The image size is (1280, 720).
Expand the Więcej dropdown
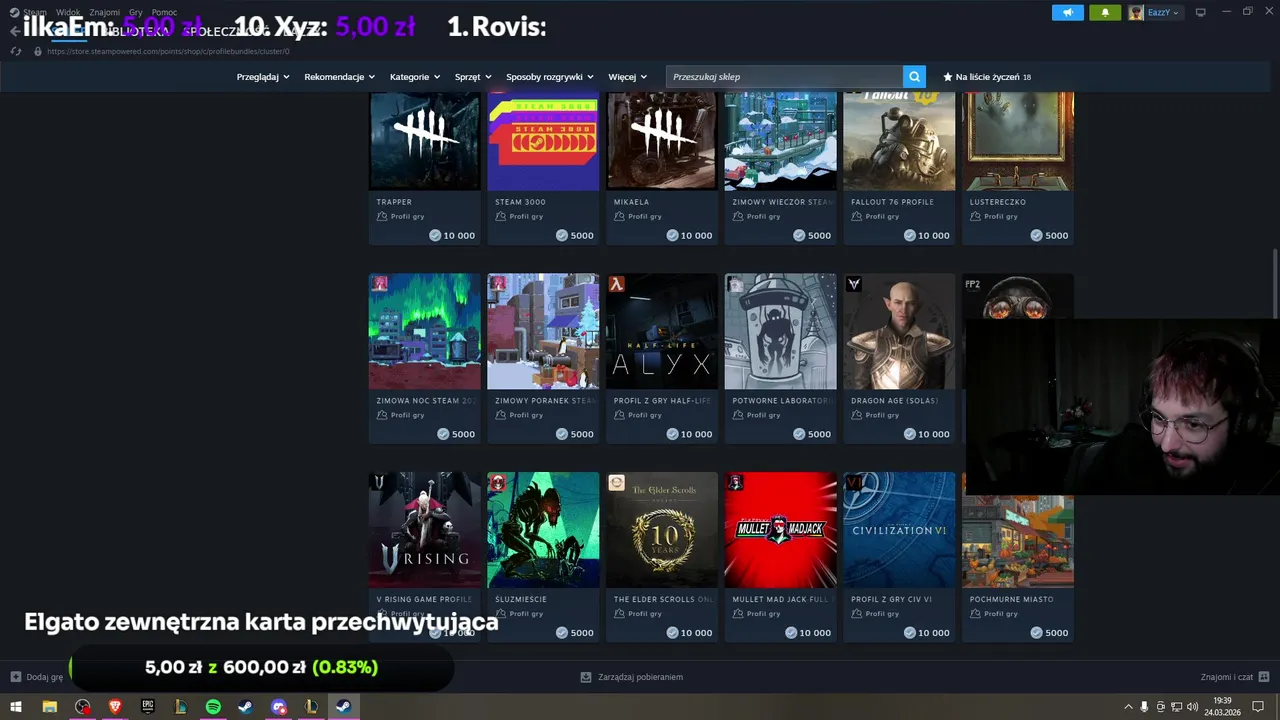627,76
